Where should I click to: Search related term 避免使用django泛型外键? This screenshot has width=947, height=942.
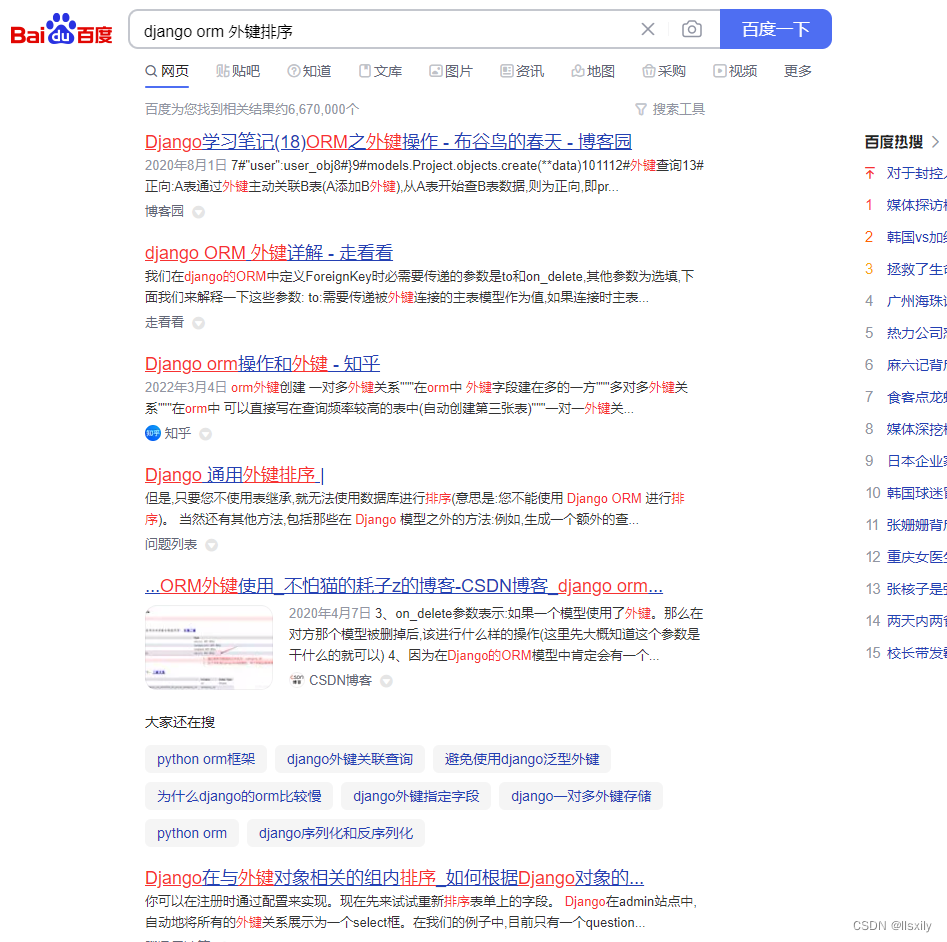click(522, 759)
